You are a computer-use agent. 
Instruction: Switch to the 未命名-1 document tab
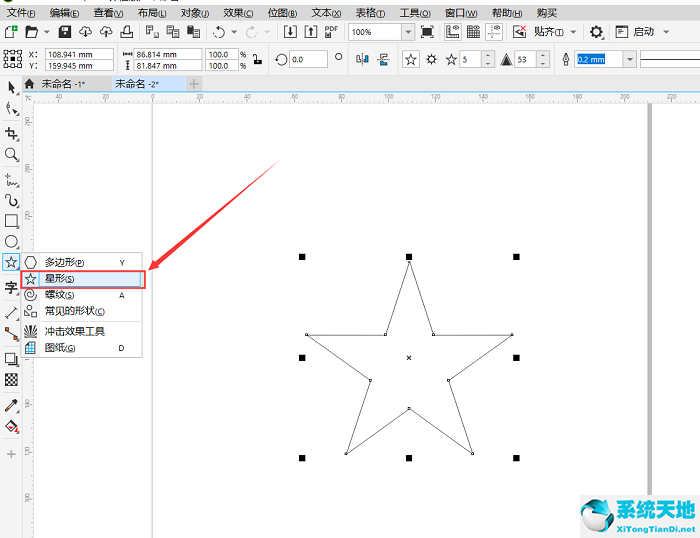(62, 84)
